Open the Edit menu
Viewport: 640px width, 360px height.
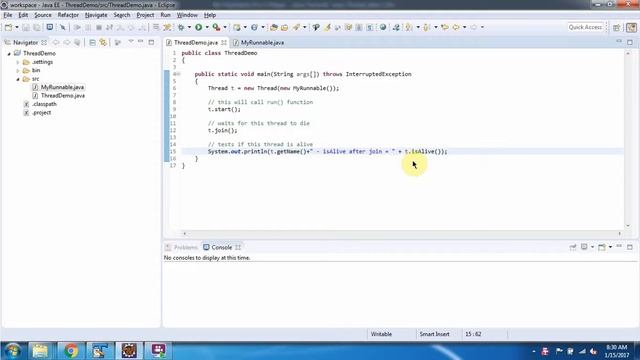(x=23, y=15)
